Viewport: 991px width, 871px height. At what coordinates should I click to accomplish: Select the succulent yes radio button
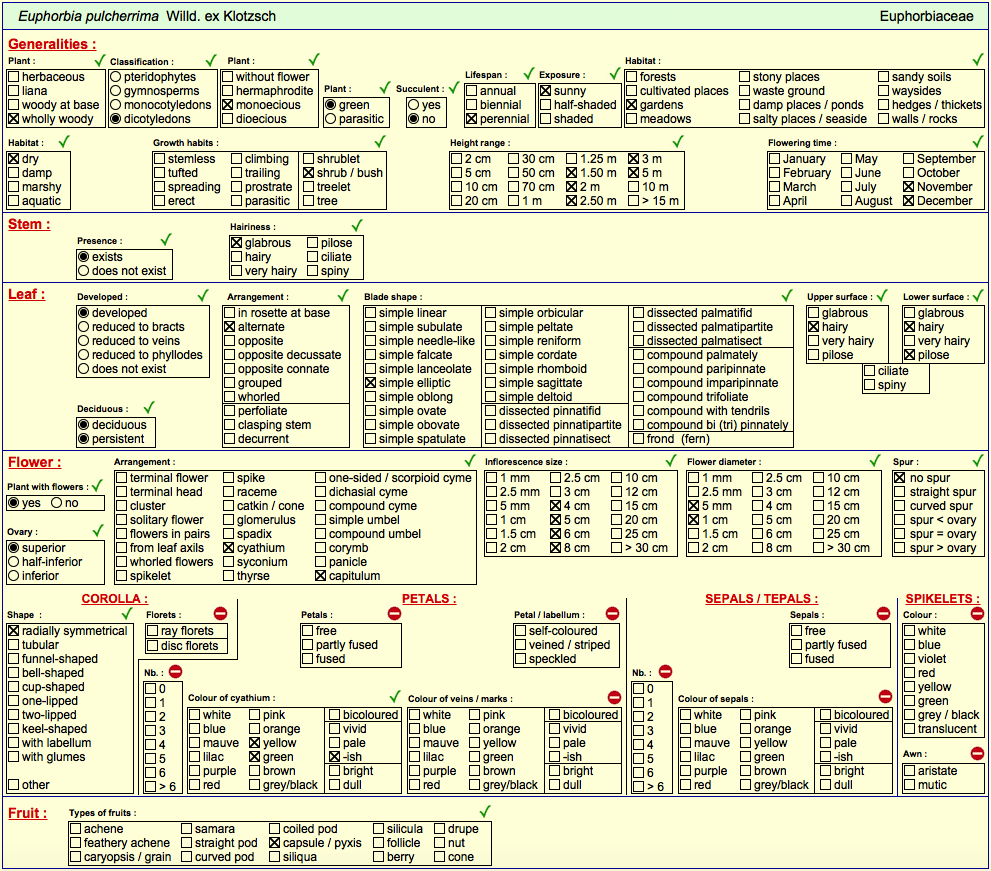click(x=413, y=104)
